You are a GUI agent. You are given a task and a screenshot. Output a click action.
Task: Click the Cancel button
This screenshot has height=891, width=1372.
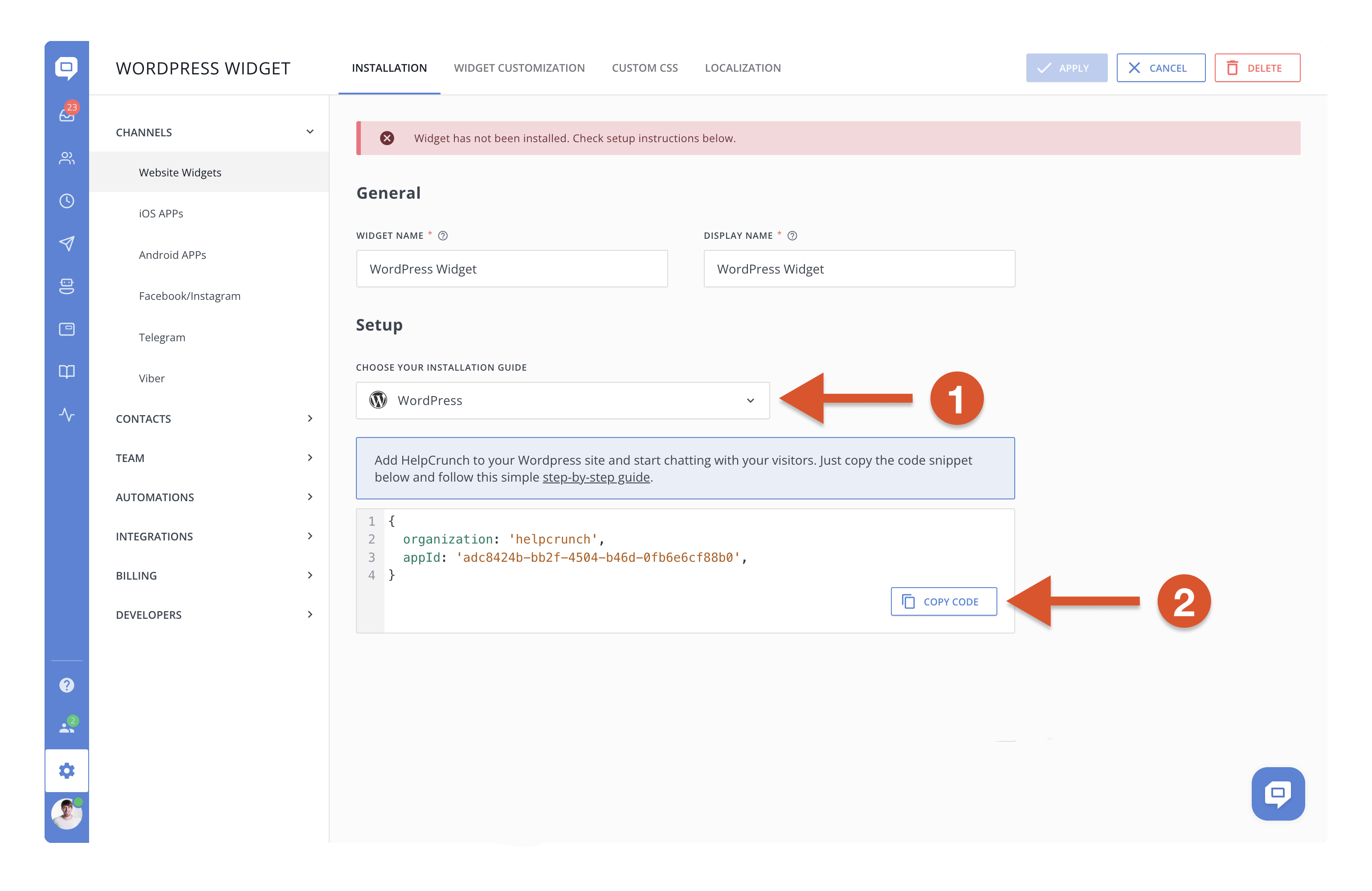pos(1160,67)
